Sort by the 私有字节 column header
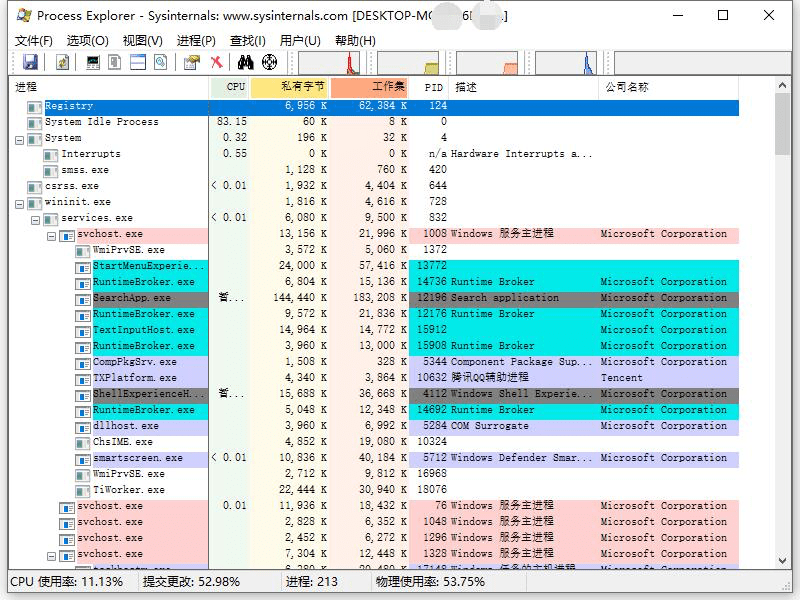Screen dimensions: 800x600 [x=289, y=87]
